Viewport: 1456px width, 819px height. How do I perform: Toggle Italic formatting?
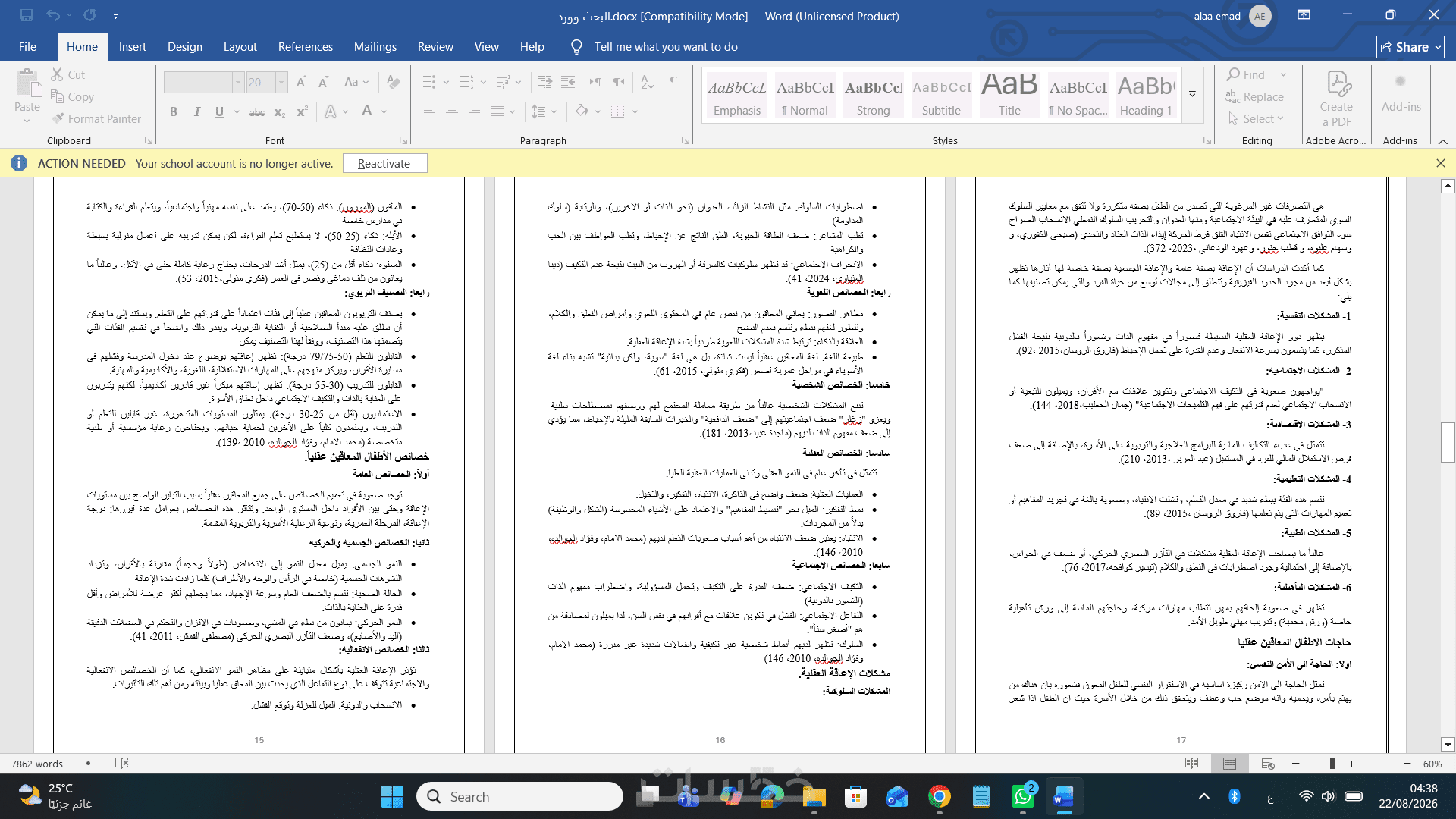coord(197,111)
